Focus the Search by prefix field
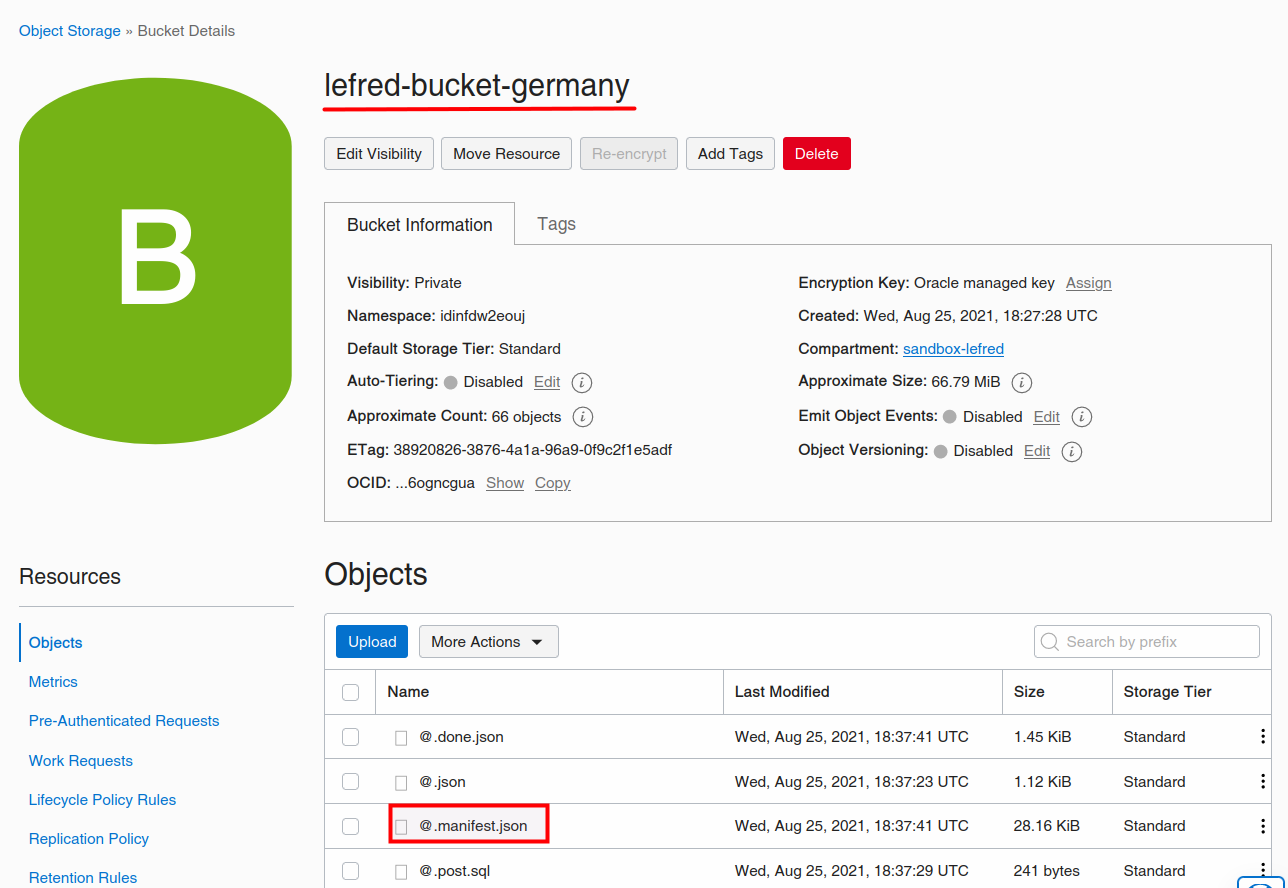The image size is (1288, 888). tap(1147, 642)
